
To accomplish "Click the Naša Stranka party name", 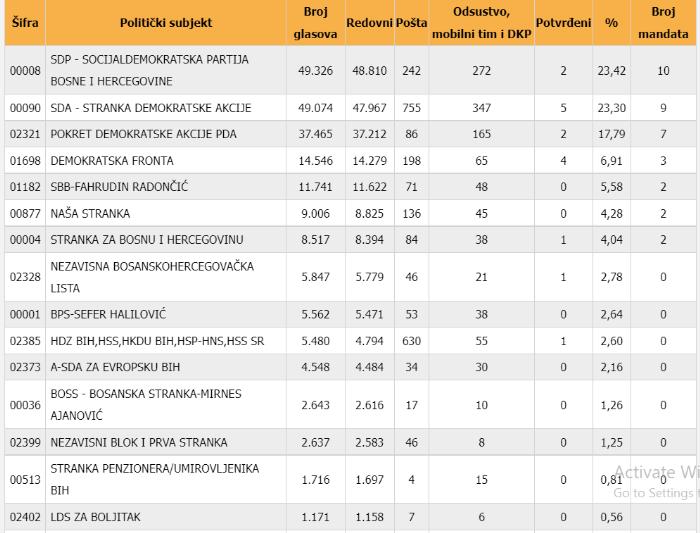I will pyautogui.click(x=90, y=213).
